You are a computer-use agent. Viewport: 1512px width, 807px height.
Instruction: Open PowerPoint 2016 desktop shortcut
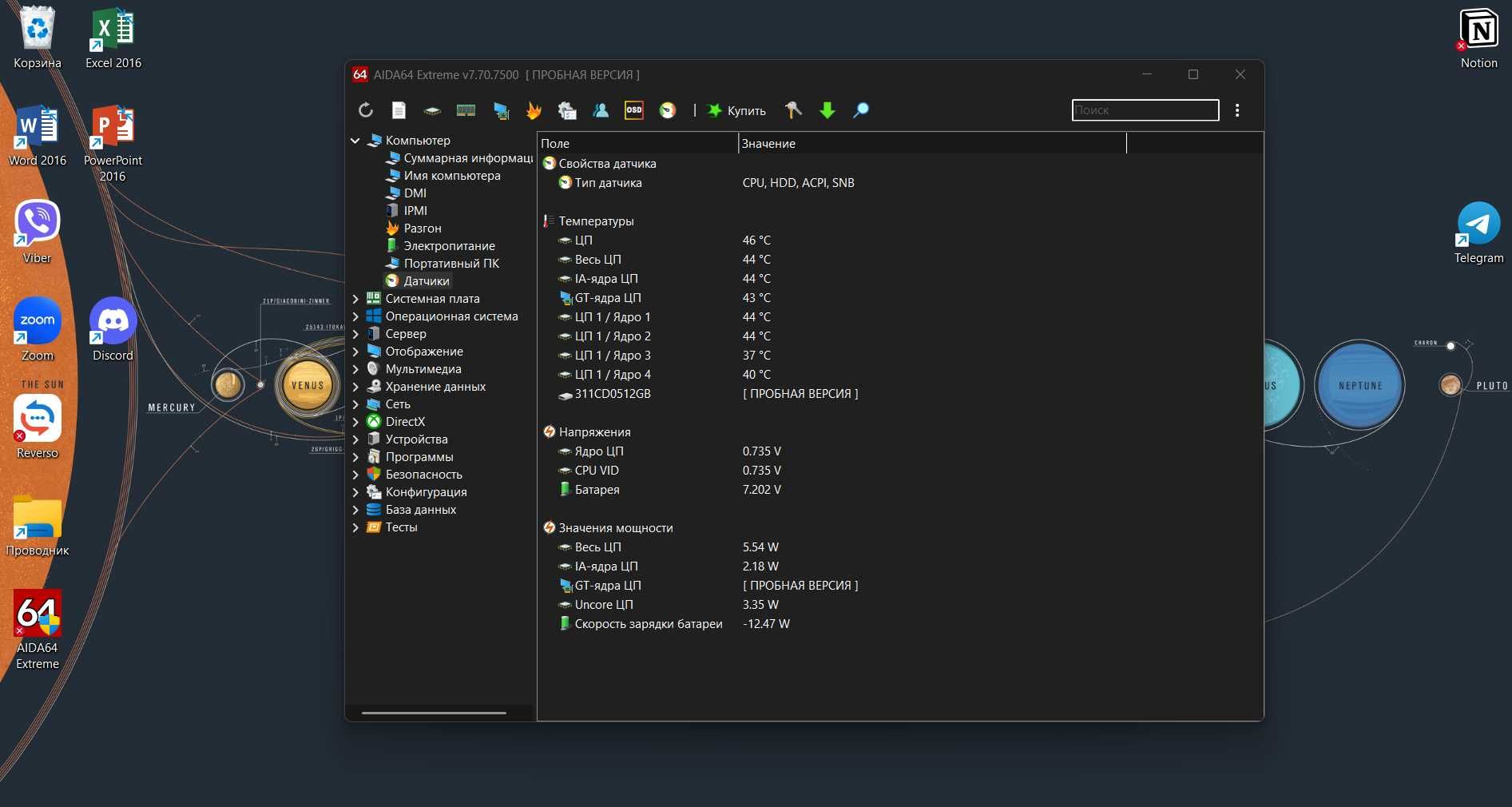tap(113, 144)
